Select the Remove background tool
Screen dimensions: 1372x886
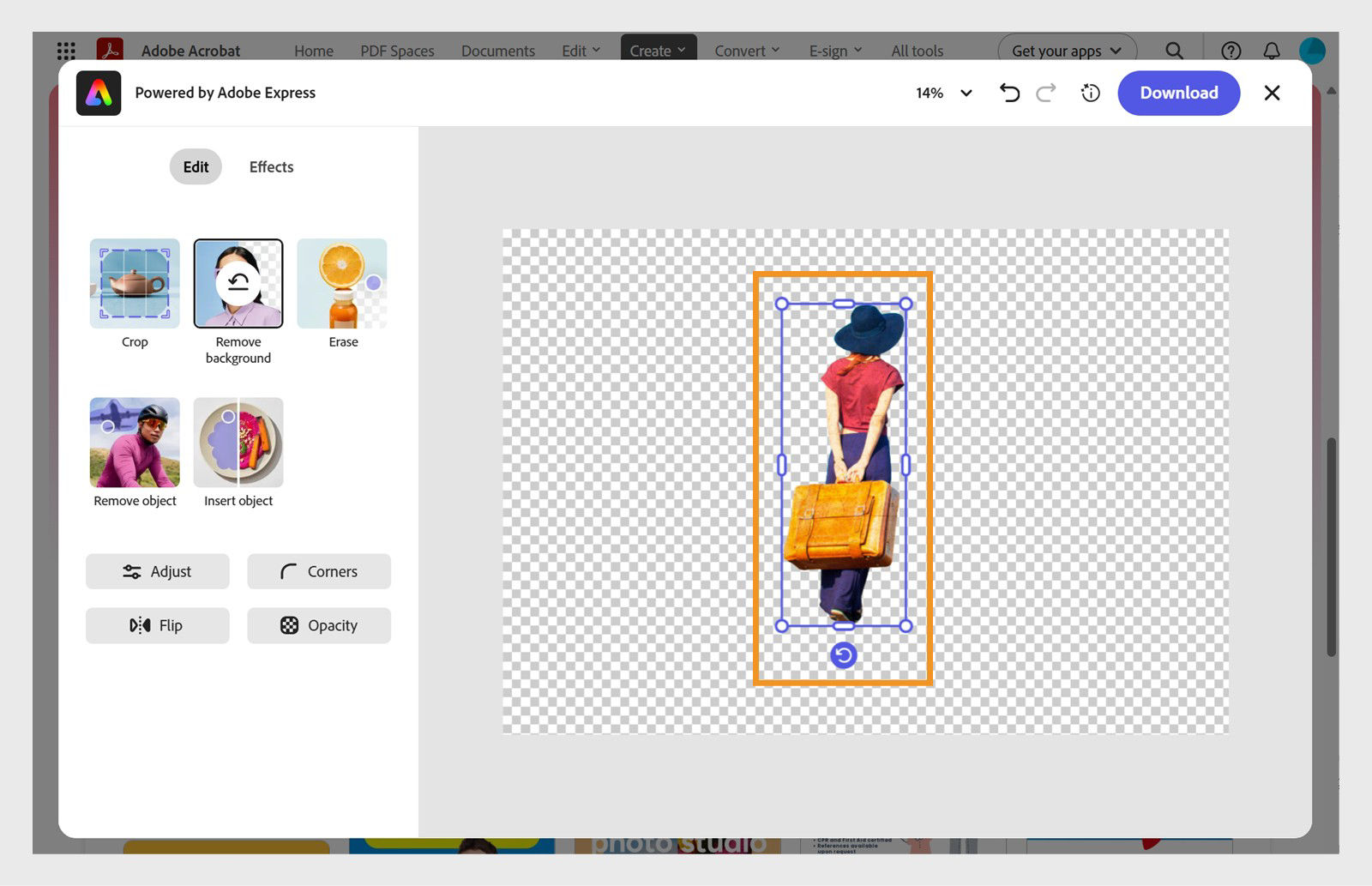click(238, 283)
